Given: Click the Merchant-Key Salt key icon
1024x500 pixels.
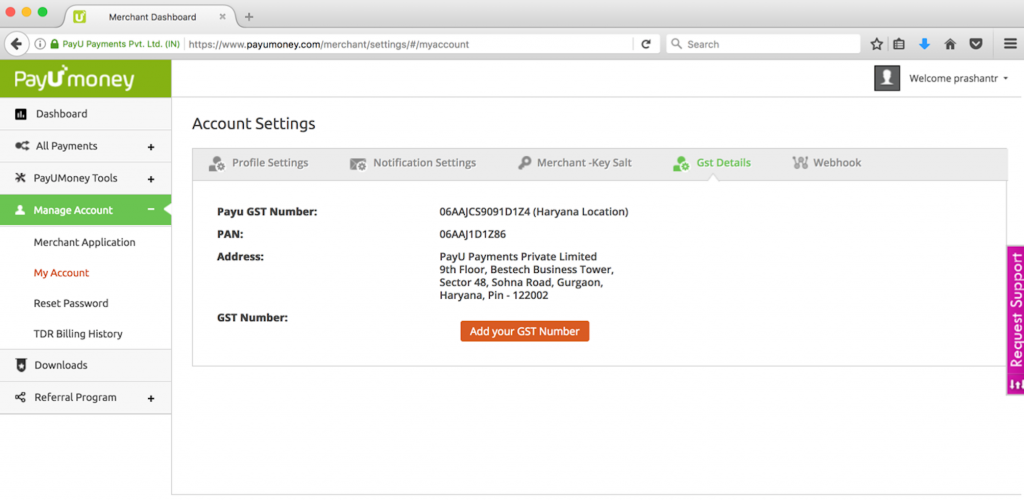Looking at the screenshot, I should tap(524, 163).
